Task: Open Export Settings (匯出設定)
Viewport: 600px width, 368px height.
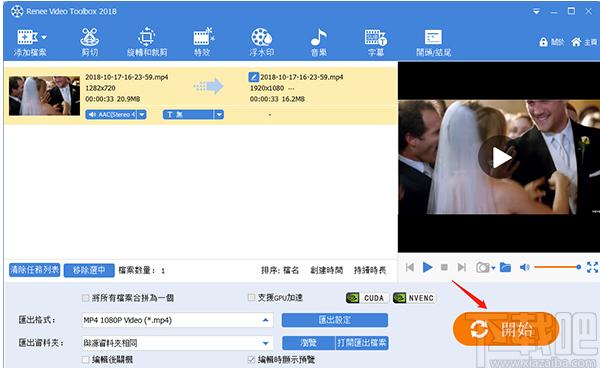Action: [335, 320]
